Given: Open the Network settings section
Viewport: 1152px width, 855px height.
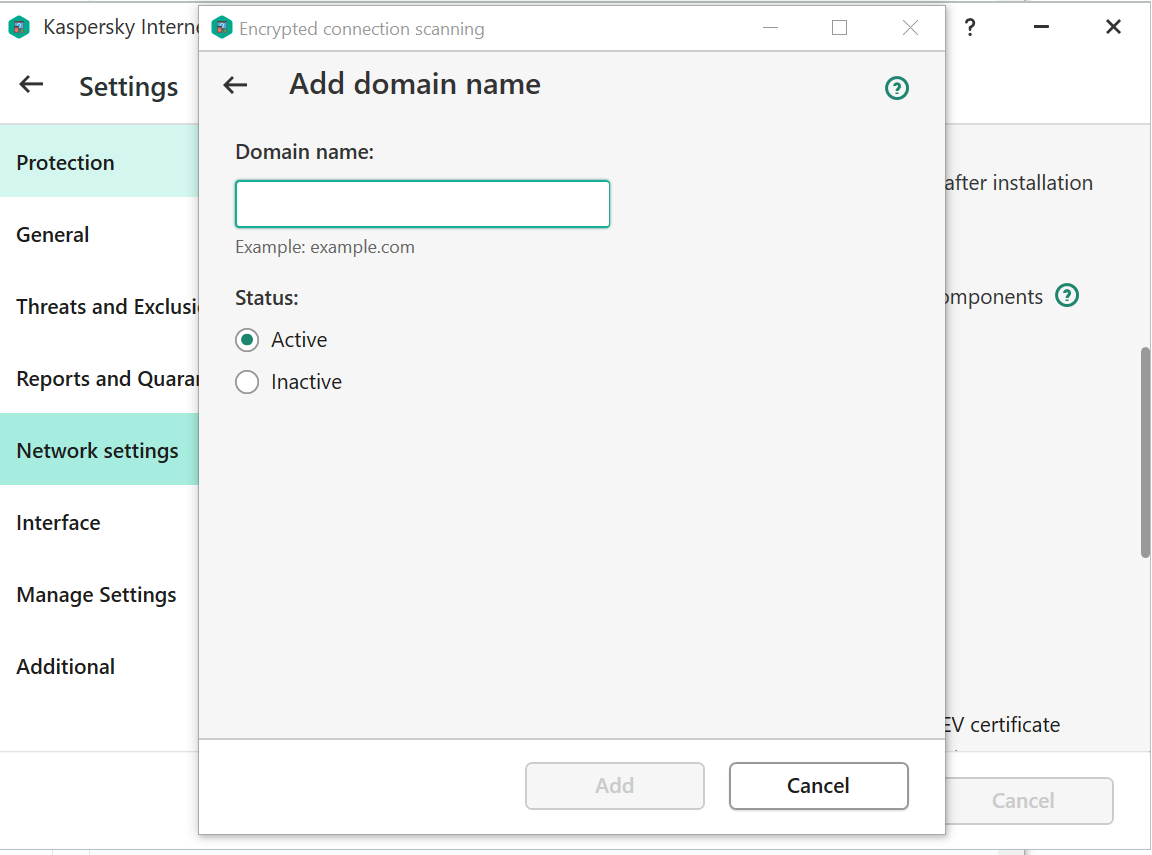Looking at the screenshot, I should (x=97, y=451).
